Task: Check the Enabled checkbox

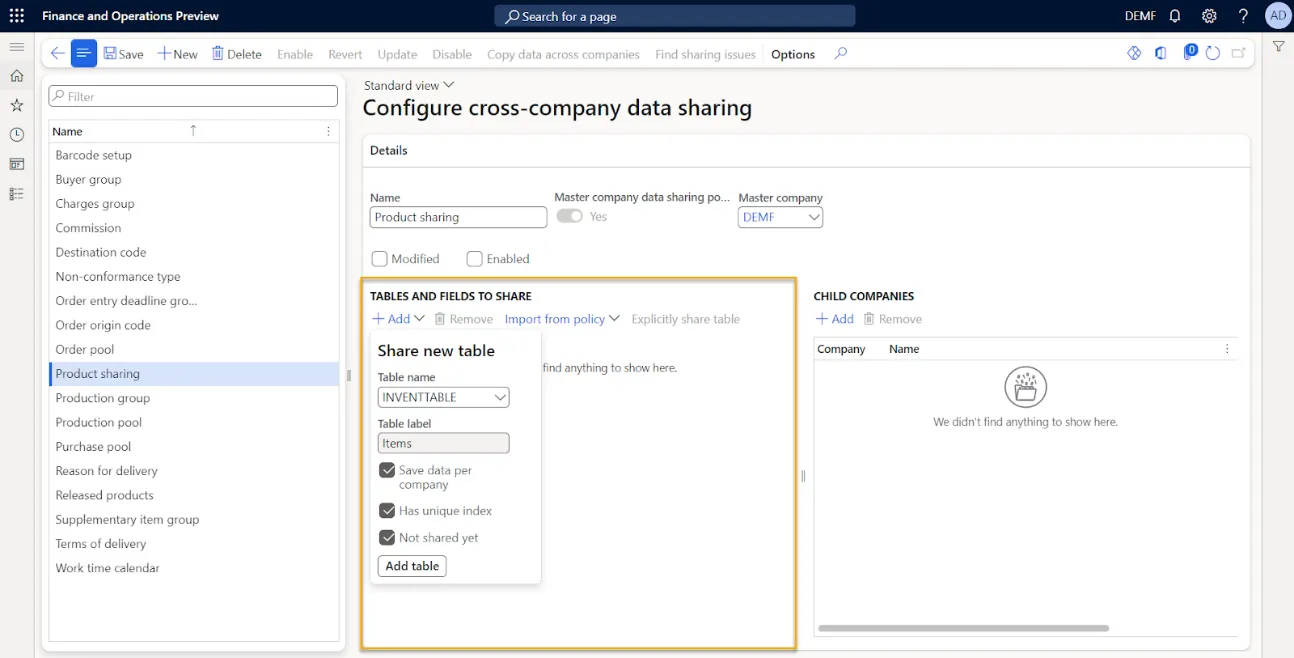Action: tap(475, 259)
